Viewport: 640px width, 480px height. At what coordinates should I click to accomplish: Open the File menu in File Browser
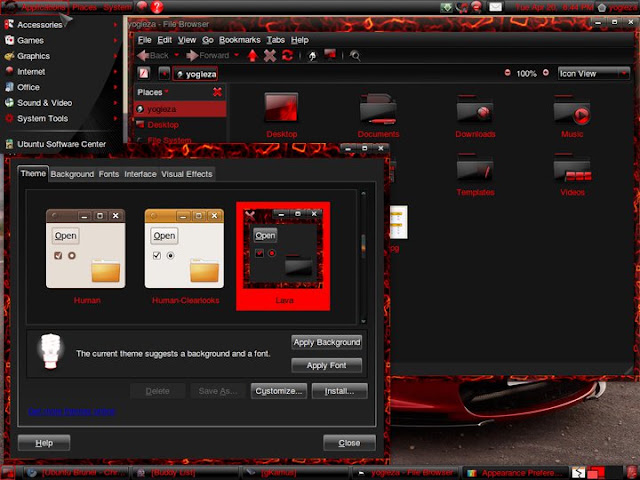(144, 40)
